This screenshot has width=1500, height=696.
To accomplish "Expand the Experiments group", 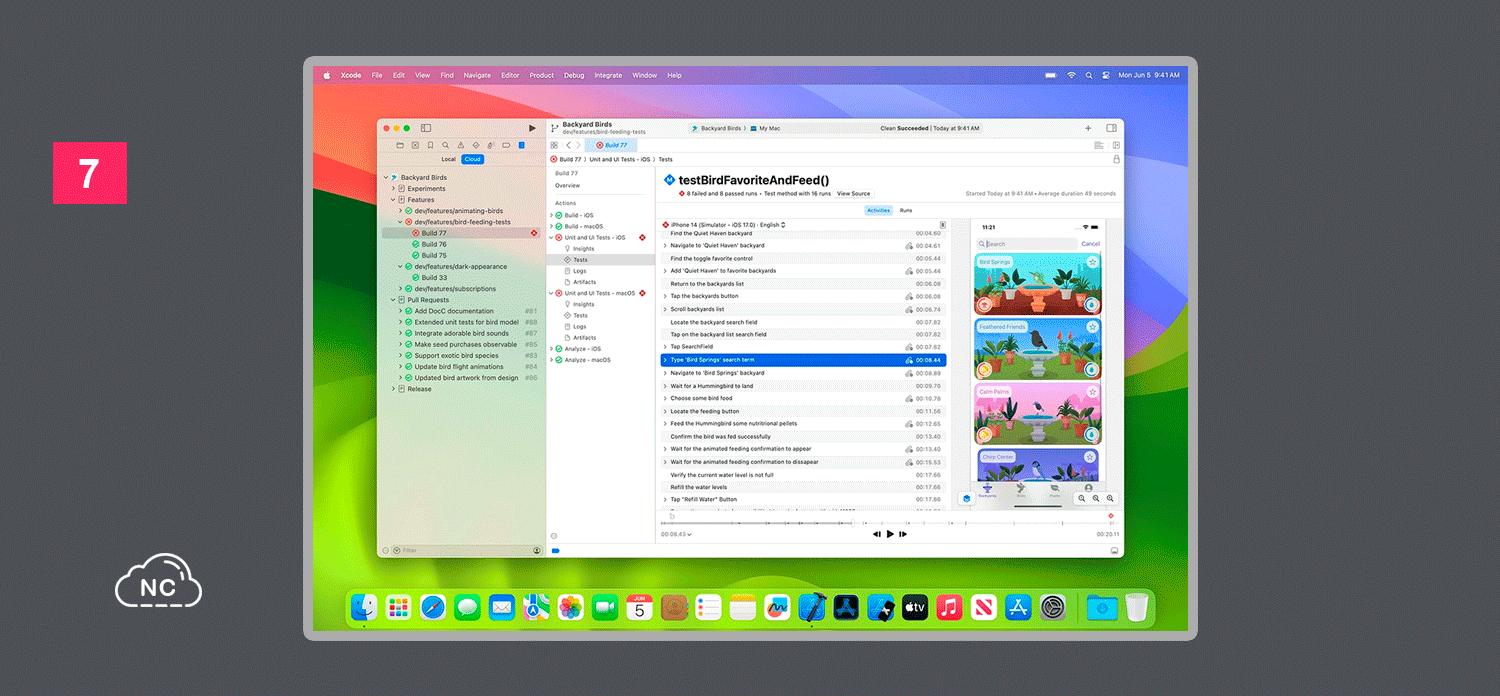I will click(393, 189).
